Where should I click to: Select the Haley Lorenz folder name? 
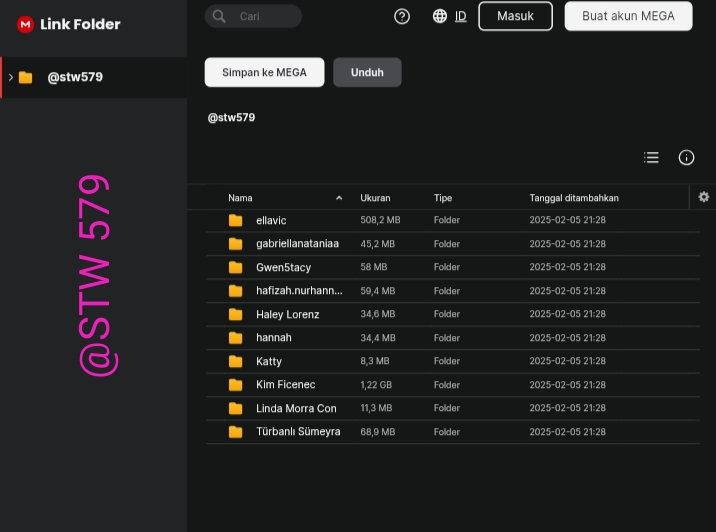(288, 314)
